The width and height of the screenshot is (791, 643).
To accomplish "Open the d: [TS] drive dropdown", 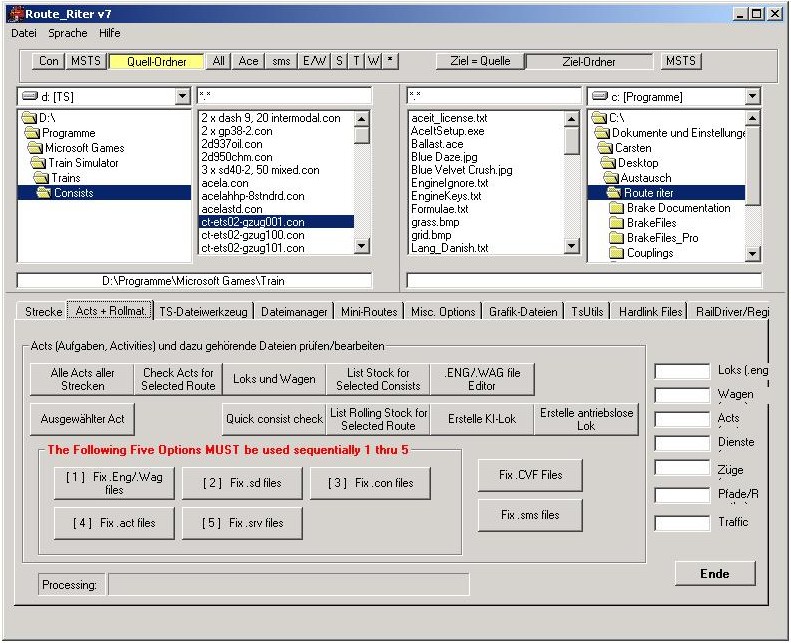I will coord(182,97).
